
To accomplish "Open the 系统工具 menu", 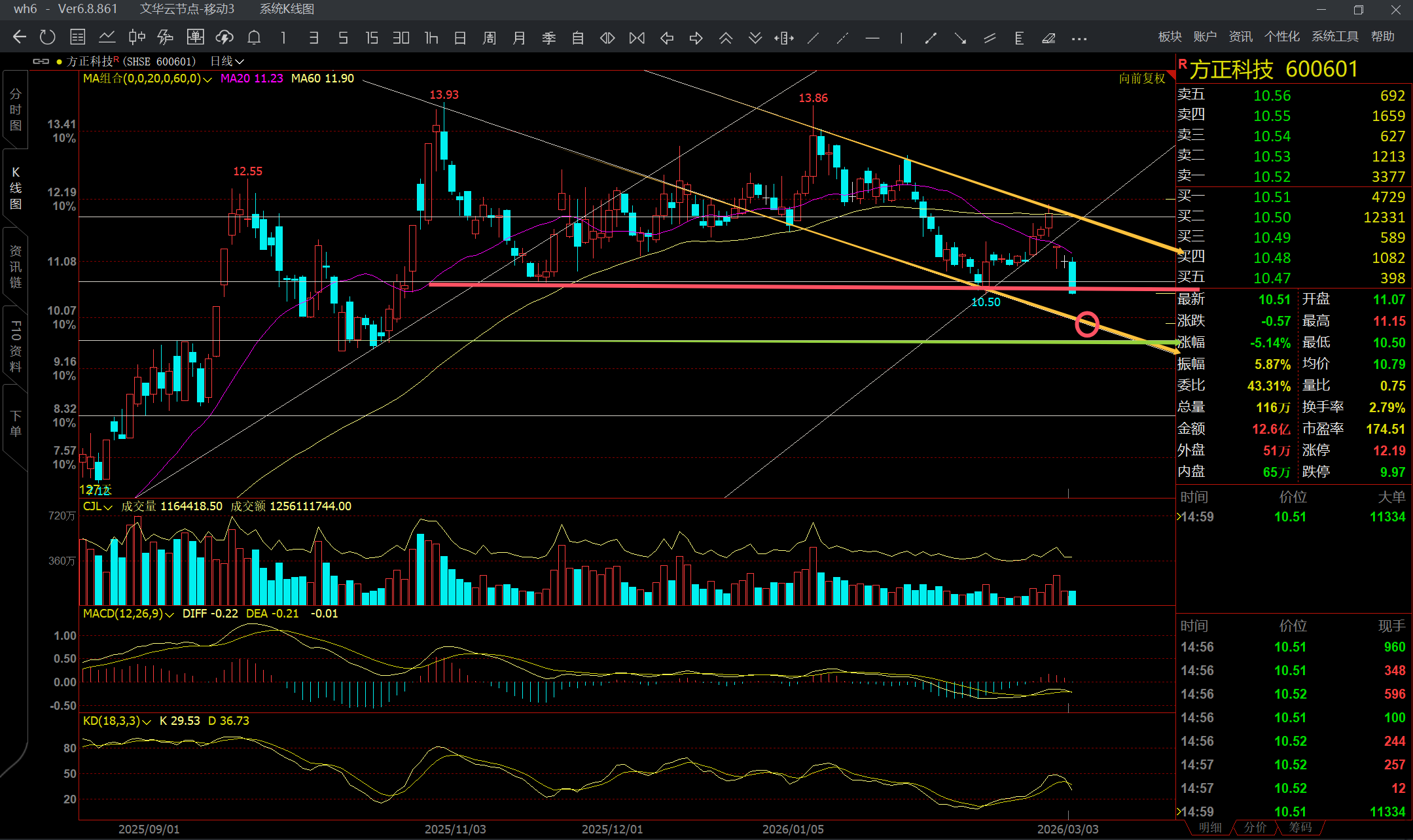I will 1334,37.
